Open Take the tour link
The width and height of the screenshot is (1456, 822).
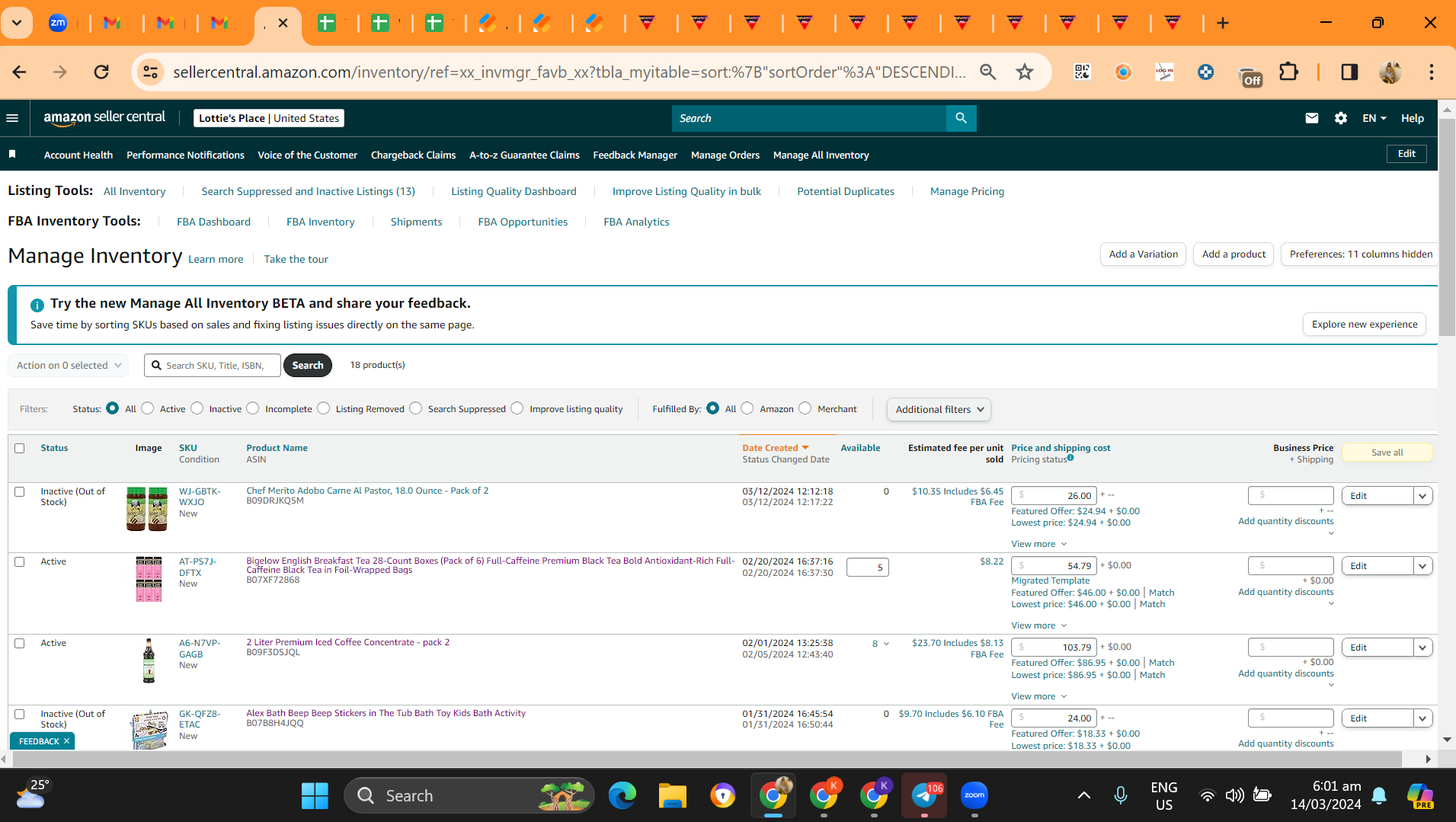(x=296, y=259)
